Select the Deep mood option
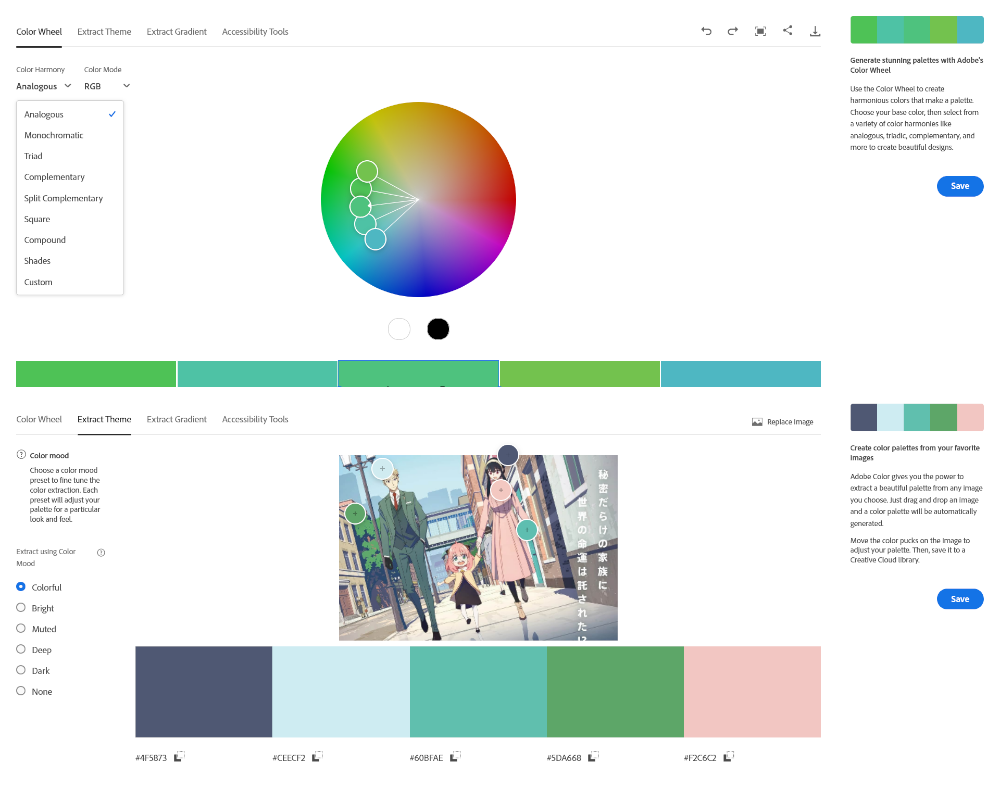The image size is (1000, 800). pyautogui.click(x=21, y=649)
